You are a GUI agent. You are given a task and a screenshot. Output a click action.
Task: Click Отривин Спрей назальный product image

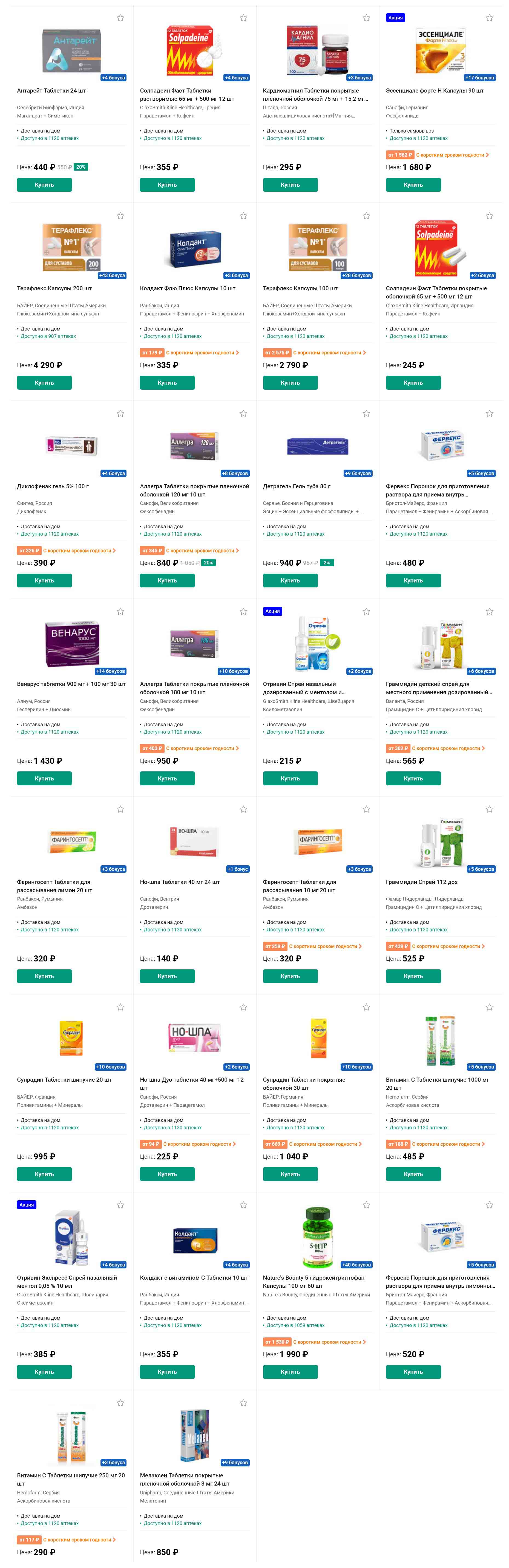pyautogui.click(x=317, y=642)
